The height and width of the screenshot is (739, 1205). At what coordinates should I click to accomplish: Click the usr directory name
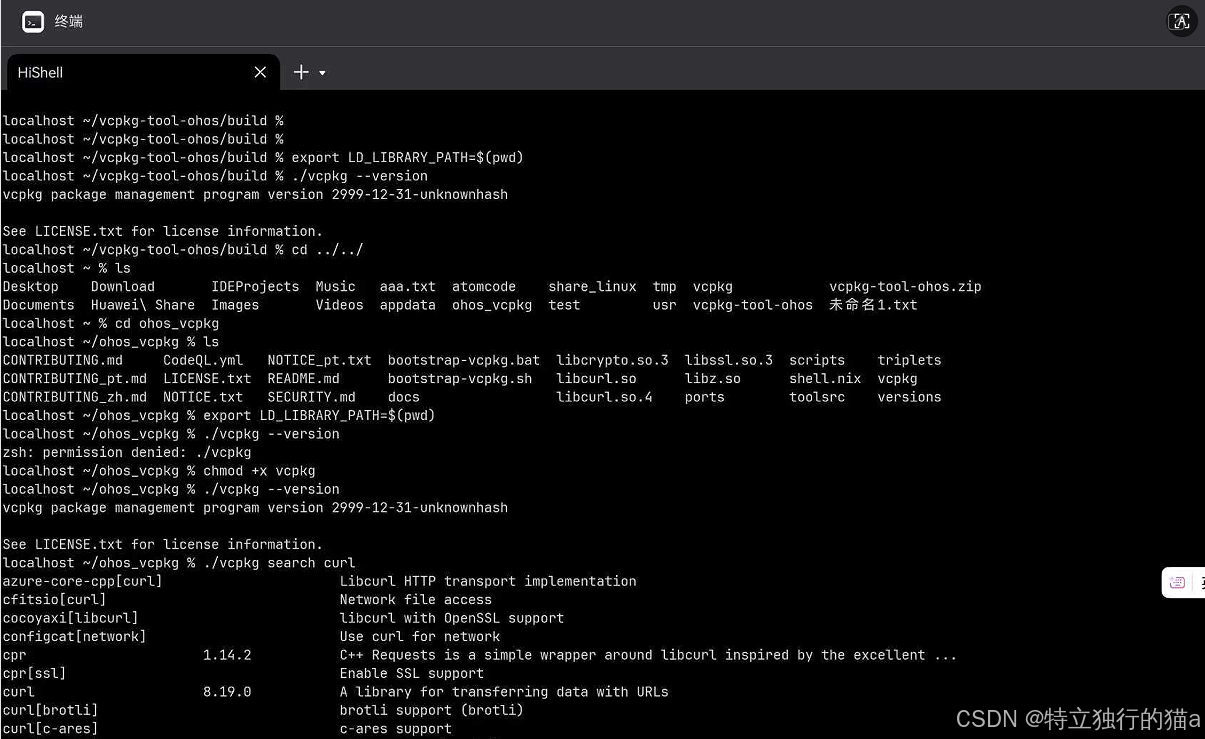(665, 305)
